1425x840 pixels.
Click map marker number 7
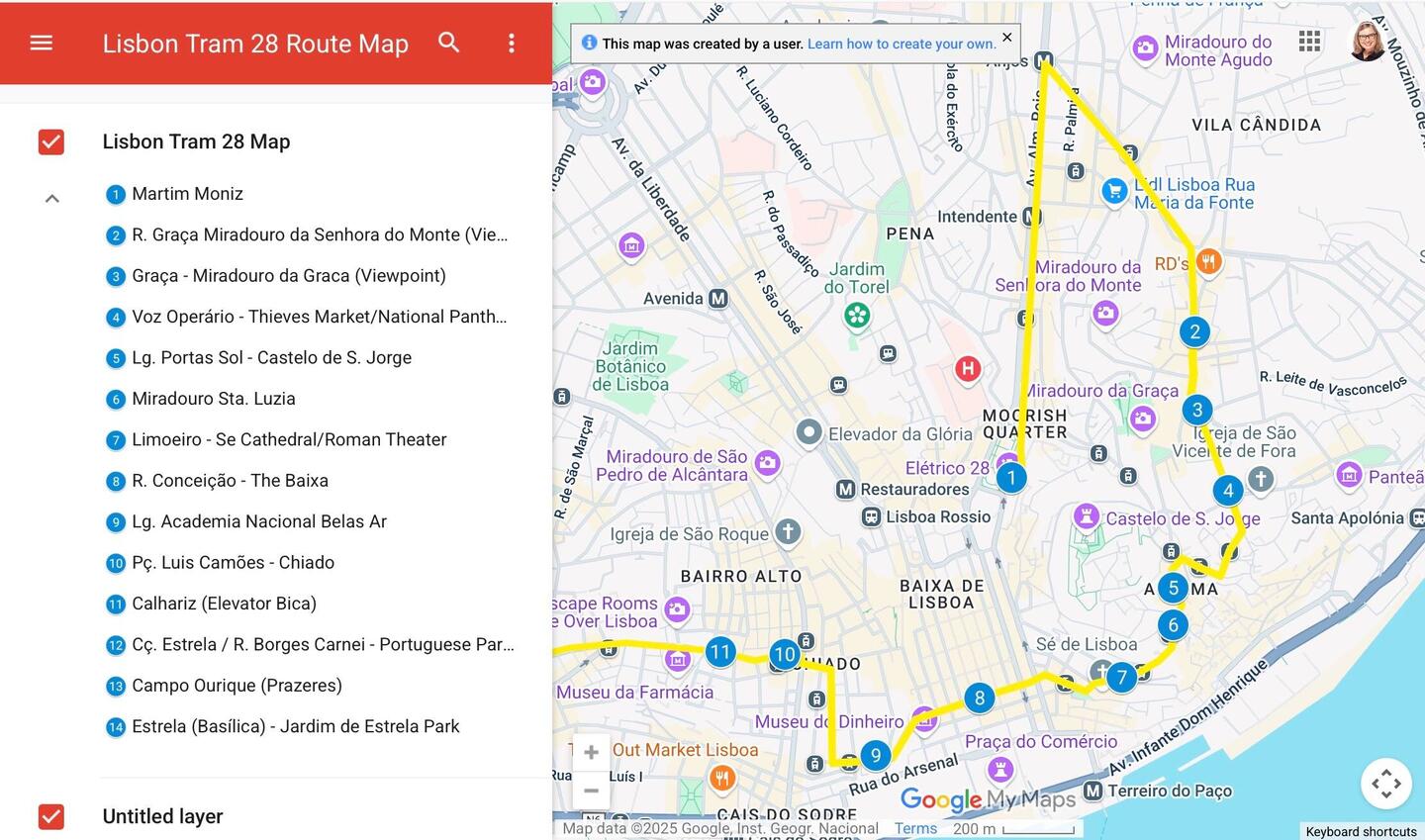[x=1121, y=678]
